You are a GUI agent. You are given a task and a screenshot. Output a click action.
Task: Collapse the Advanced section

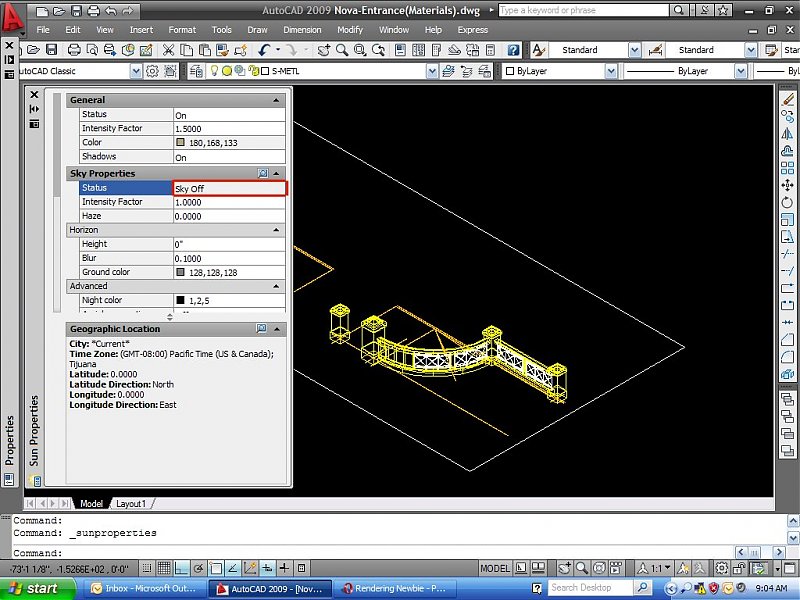tap(276, 286)
